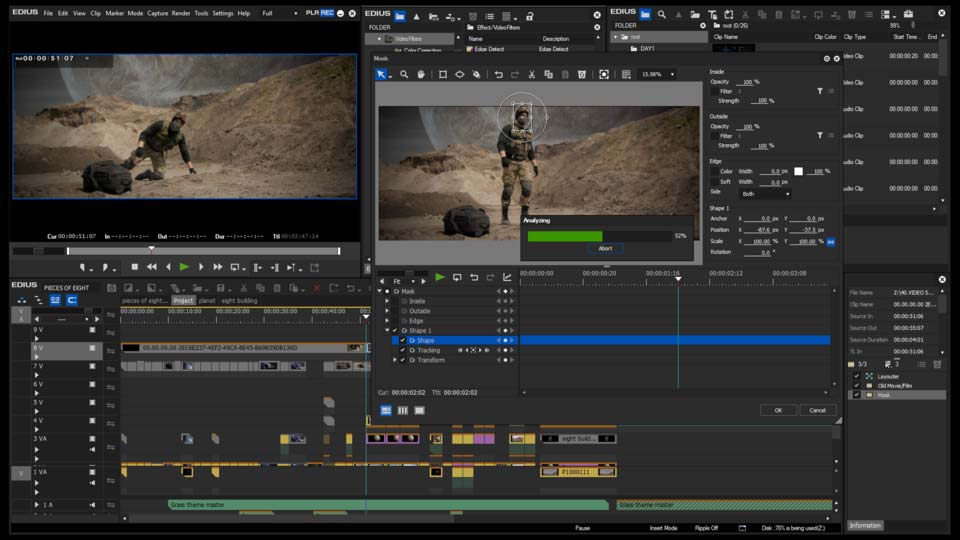Screen dimensions: 960x540
Task: Uncheck the Tracking row checkbox
Action: [x=402, y=350]
